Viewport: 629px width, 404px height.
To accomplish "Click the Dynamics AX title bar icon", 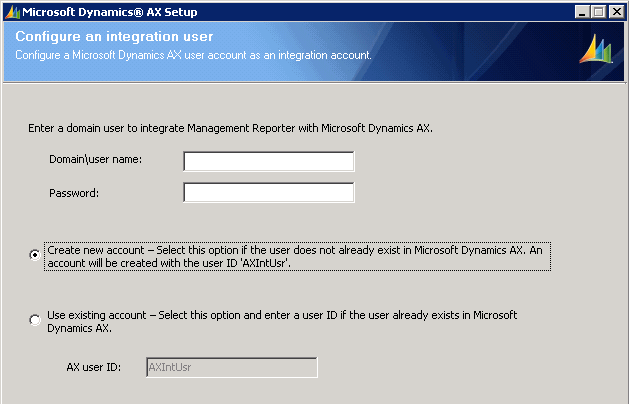I will (x=9, y=12).
